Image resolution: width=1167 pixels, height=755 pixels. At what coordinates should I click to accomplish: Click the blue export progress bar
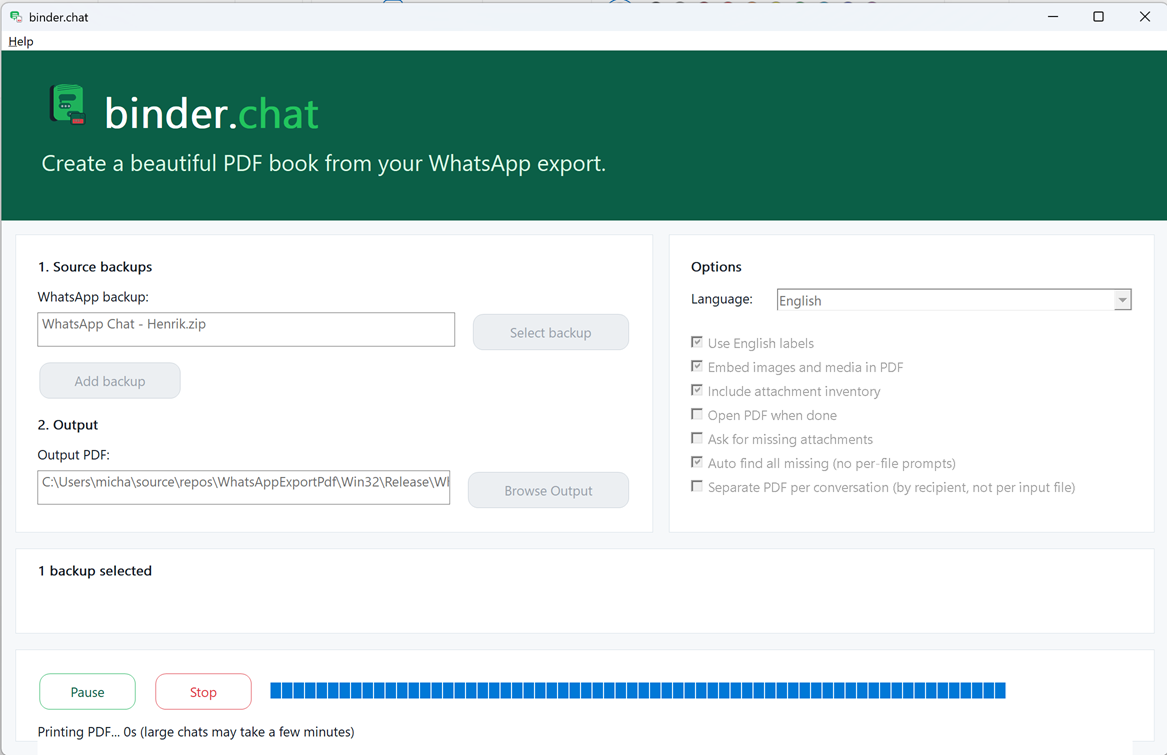(638, 690)
